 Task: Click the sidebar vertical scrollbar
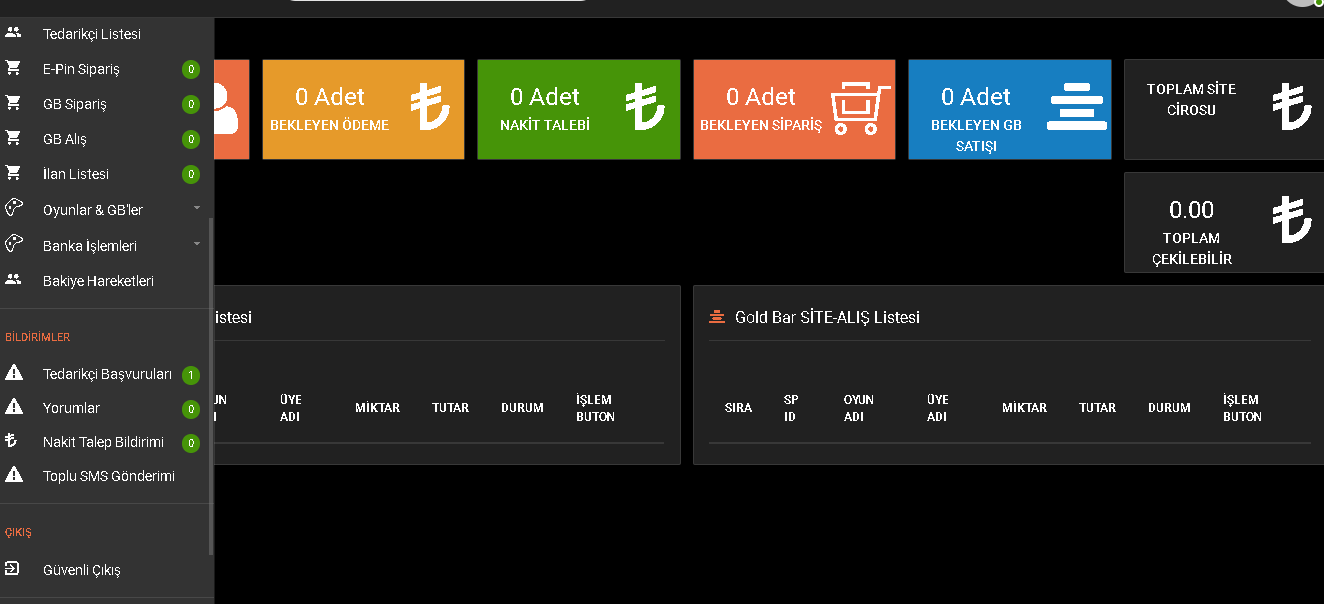[211, 387]
